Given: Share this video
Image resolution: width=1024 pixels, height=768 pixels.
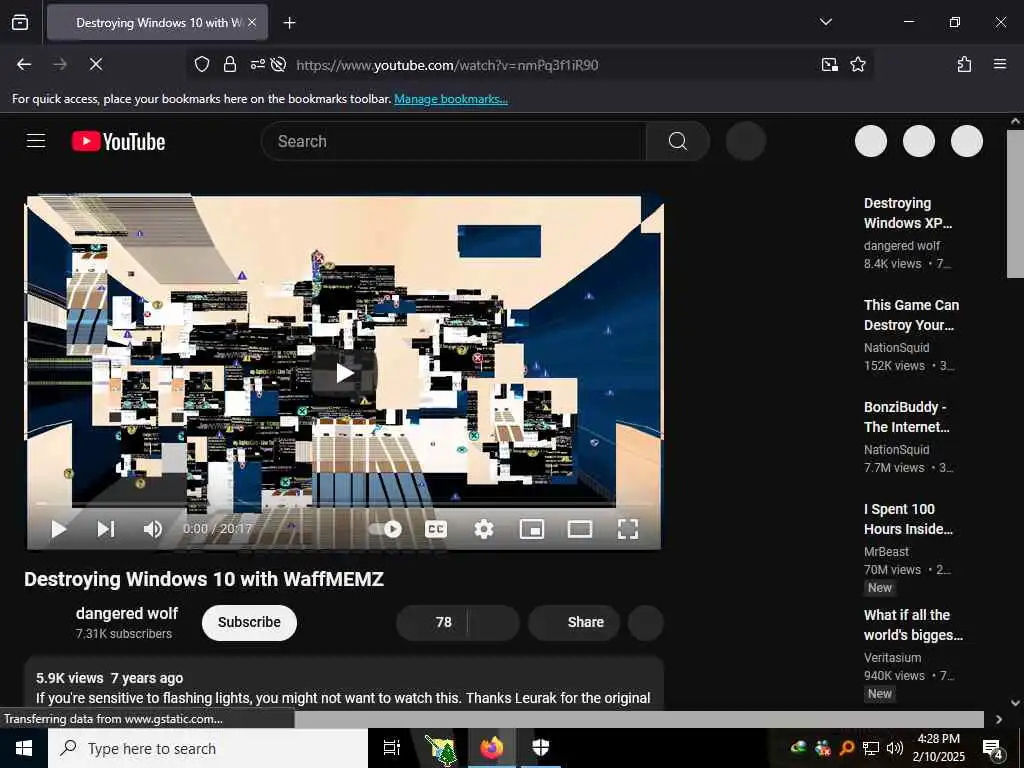Looking at the screenshot, I should point(573,622).
